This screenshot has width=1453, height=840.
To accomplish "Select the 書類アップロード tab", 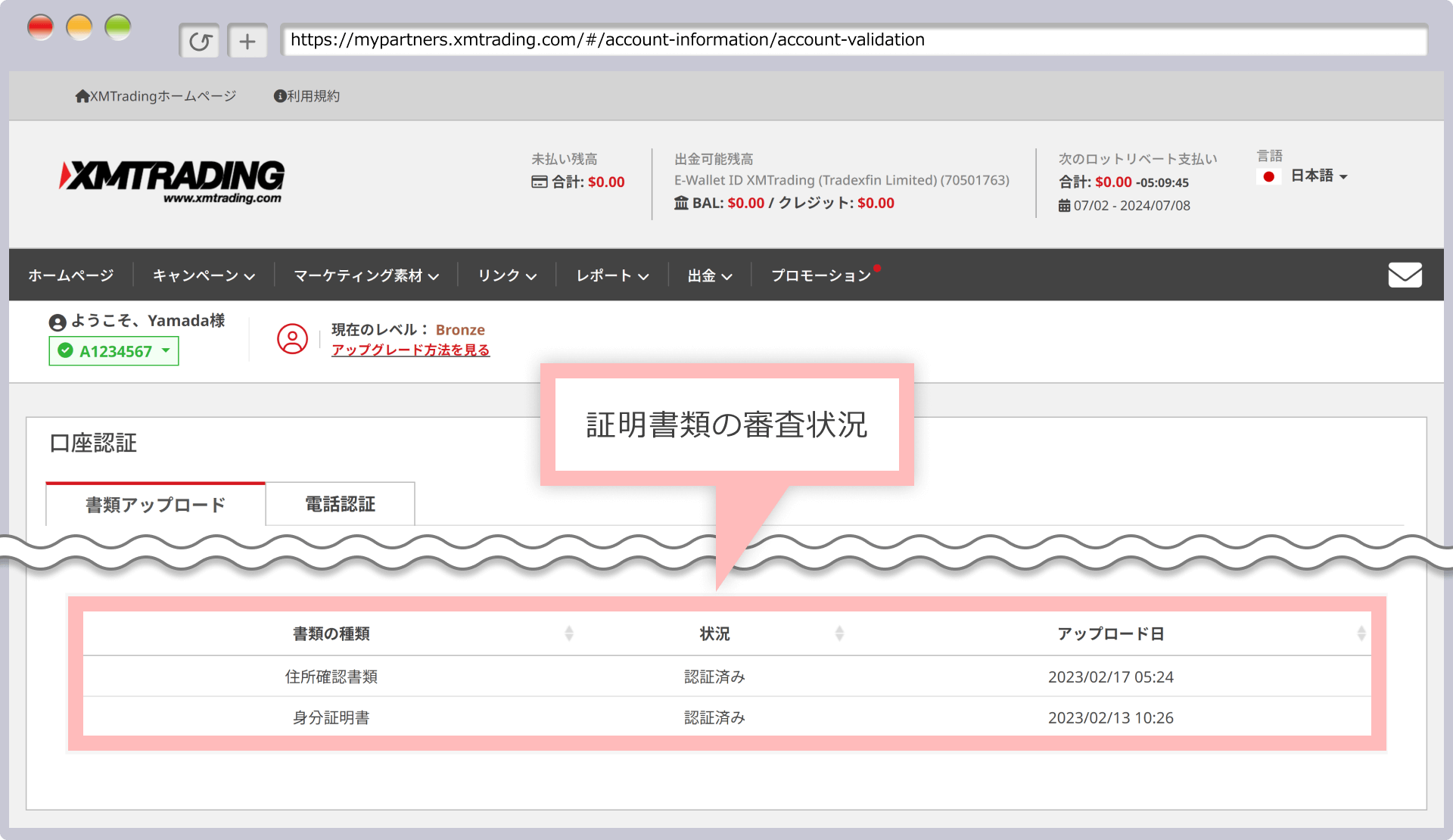I will point(155,505).
